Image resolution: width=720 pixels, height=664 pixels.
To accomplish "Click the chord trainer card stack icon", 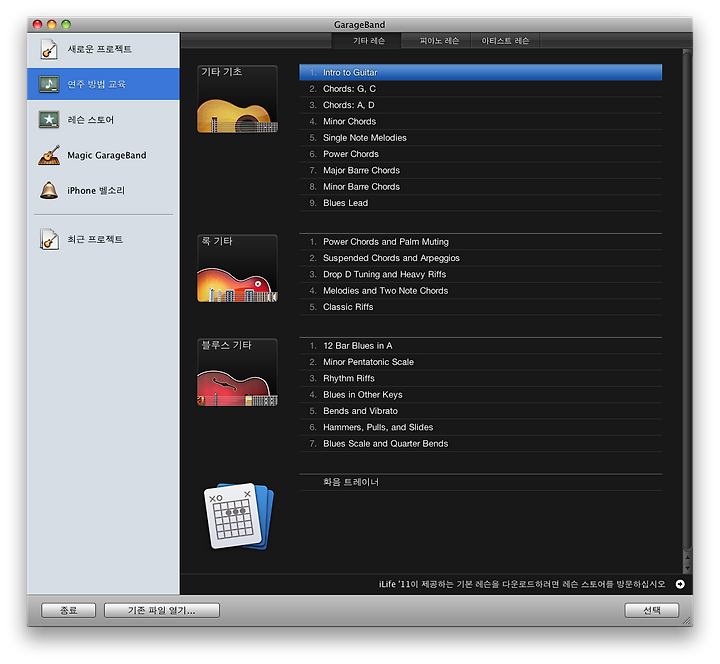I will click(238, 516).
